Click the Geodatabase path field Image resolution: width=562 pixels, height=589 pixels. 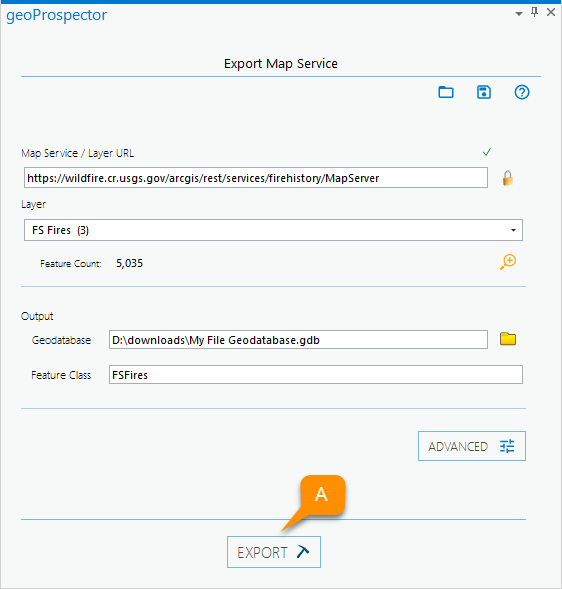click(298, 340)
